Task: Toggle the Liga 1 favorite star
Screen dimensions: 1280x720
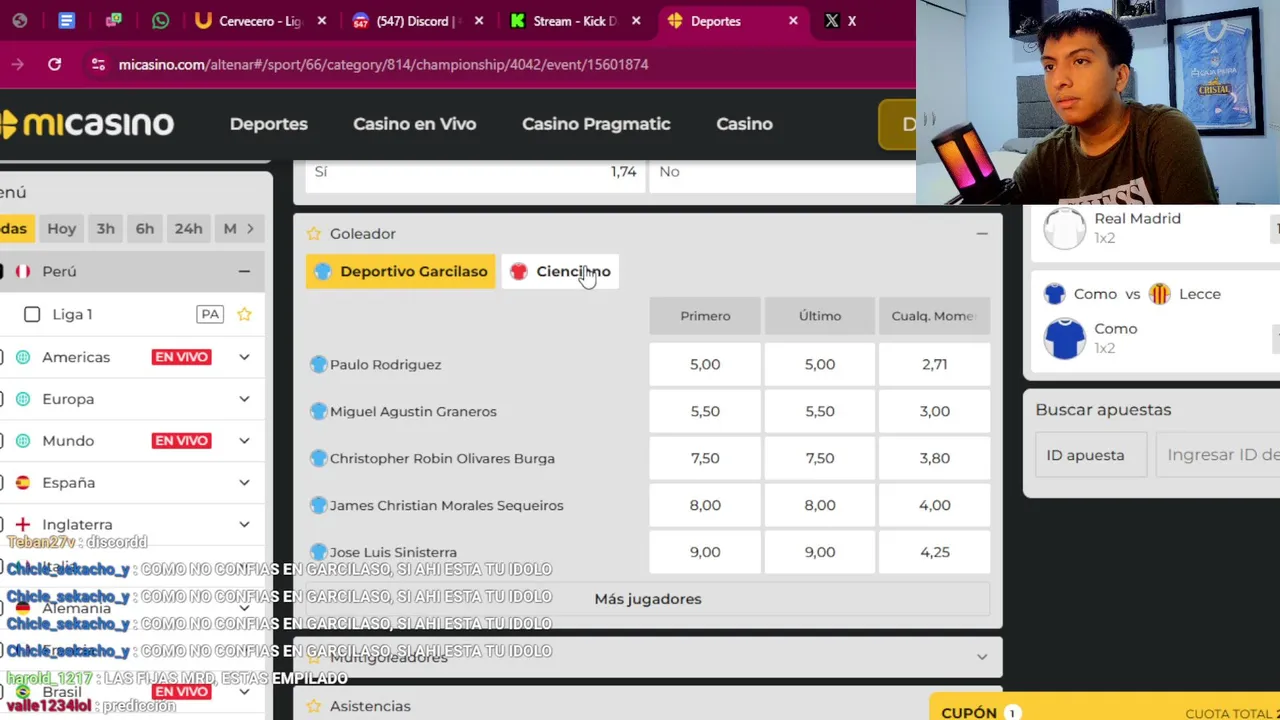Action: click(244, 314)
